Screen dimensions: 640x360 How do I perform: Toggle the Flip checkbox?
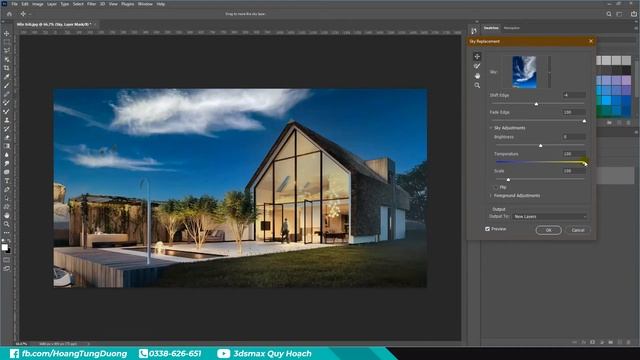[496, 187]
